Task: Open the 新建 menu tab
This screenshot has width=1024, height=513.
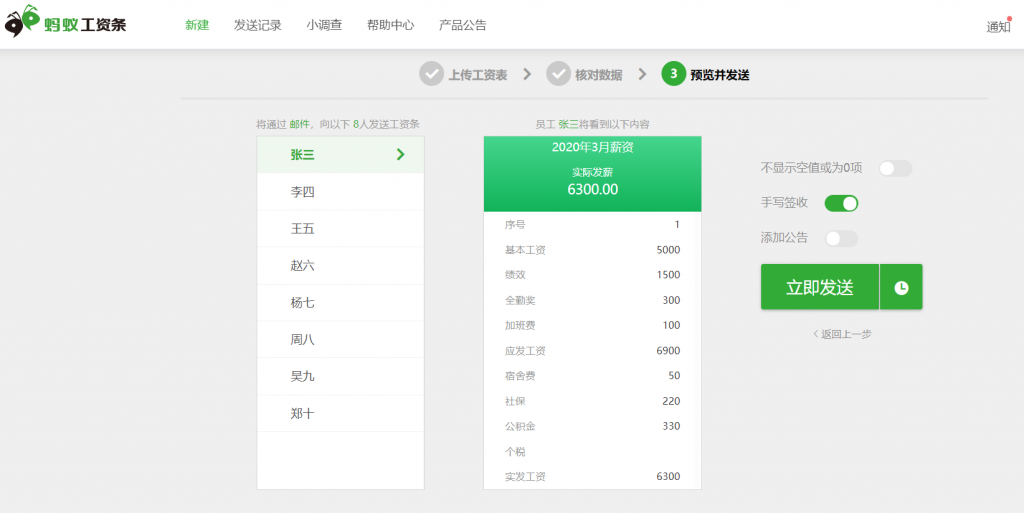Action: pyautogui.click(x=197, y=25)
